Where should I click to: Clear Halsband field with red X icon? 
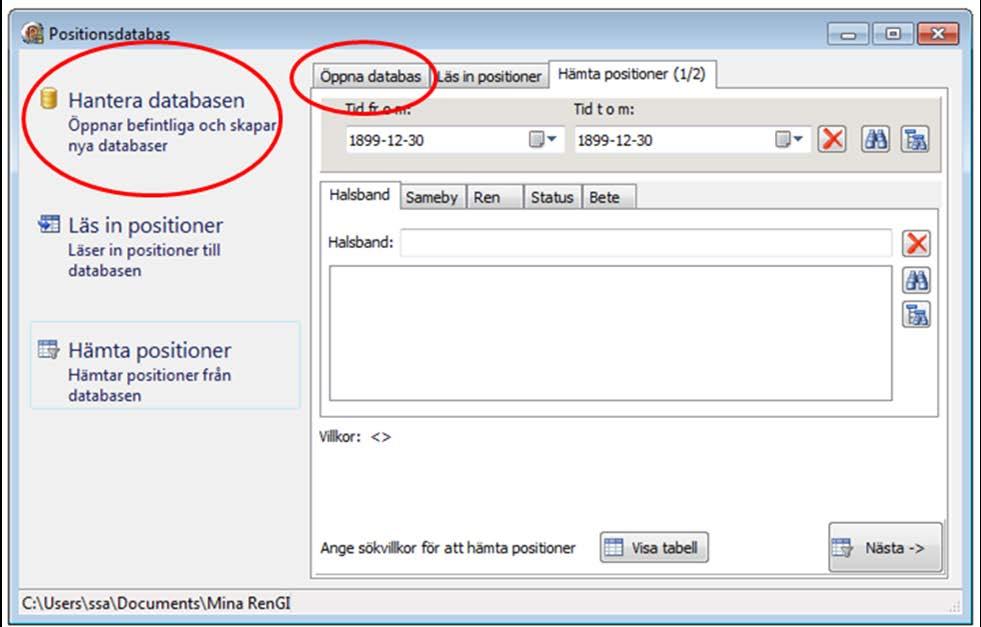(917, 243)
